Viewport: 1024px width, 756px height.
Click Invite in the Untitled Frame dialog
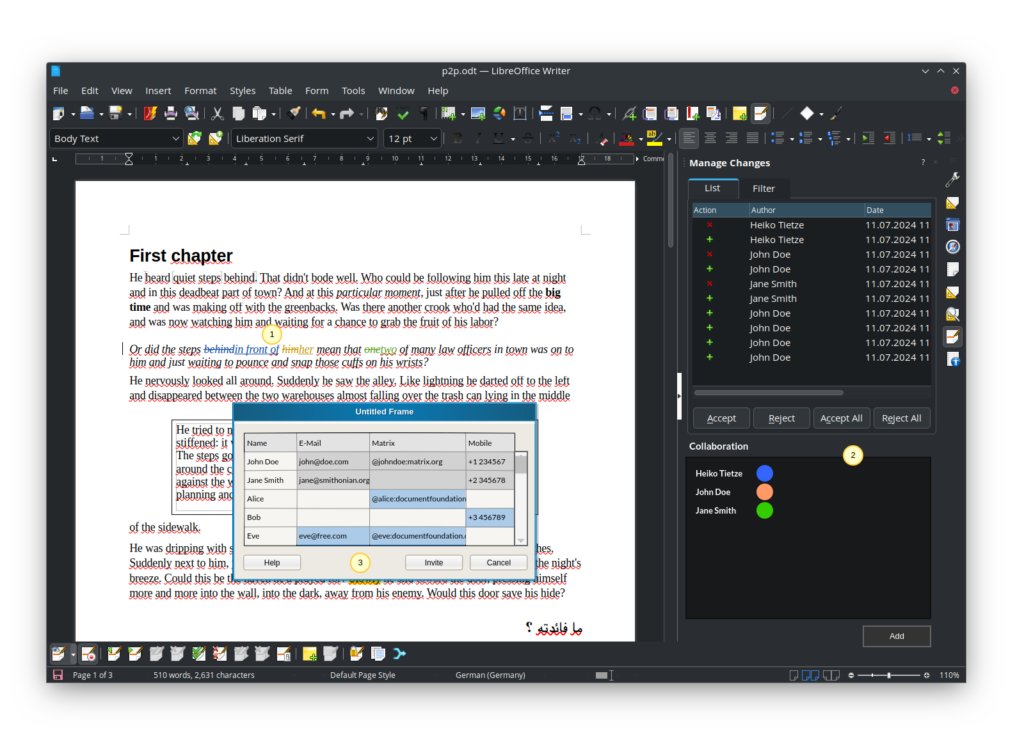(434, 562)
